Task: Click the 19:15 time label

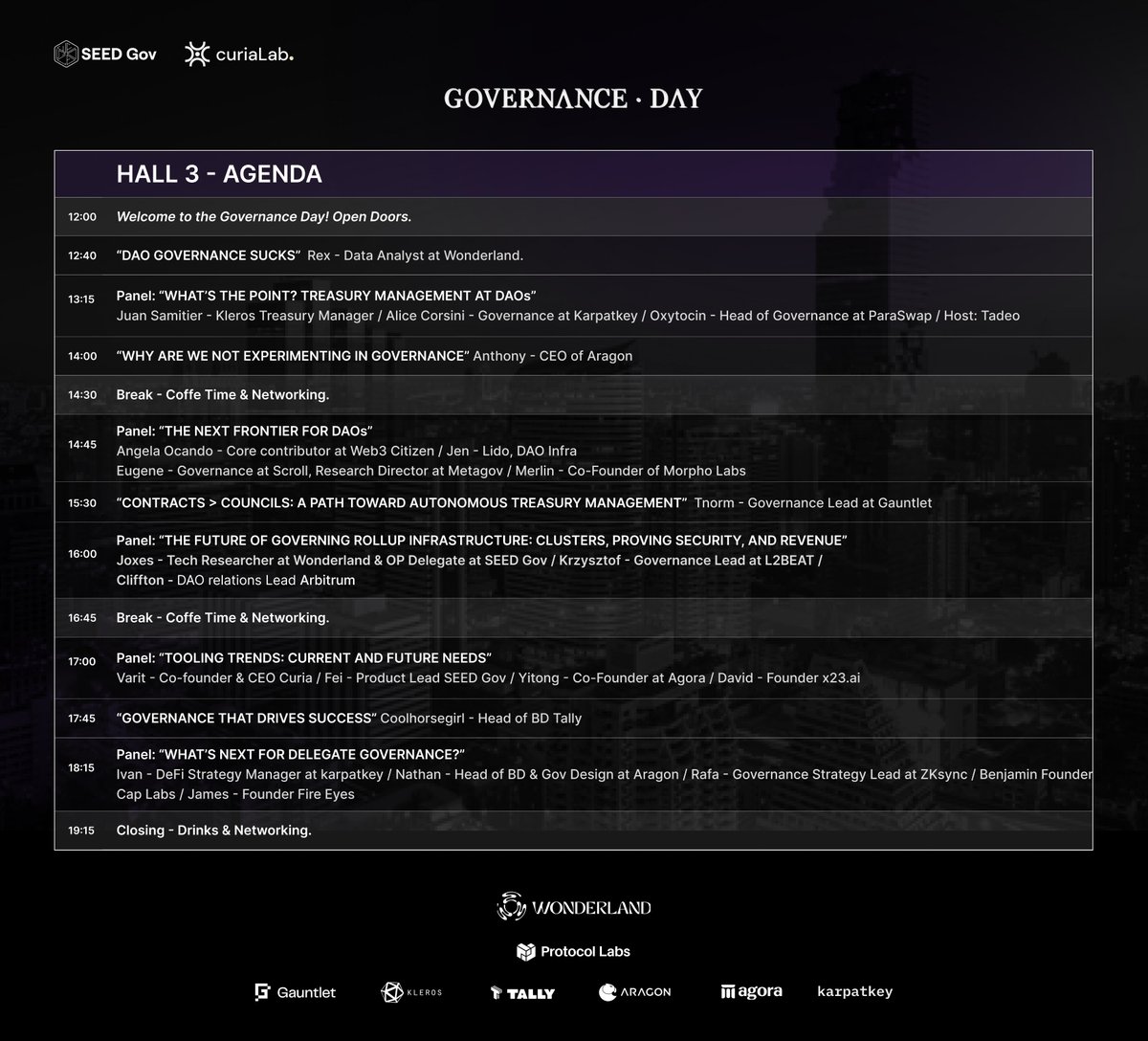Action: tap(82, 831)
